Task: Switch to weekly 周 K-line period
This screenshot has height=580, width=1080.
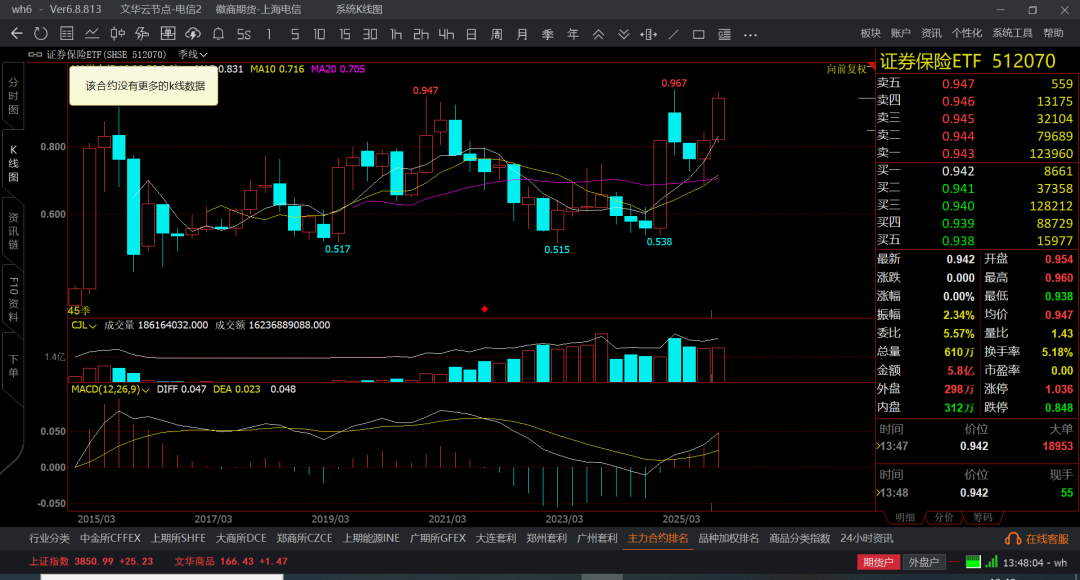Action: click(497, 34)
